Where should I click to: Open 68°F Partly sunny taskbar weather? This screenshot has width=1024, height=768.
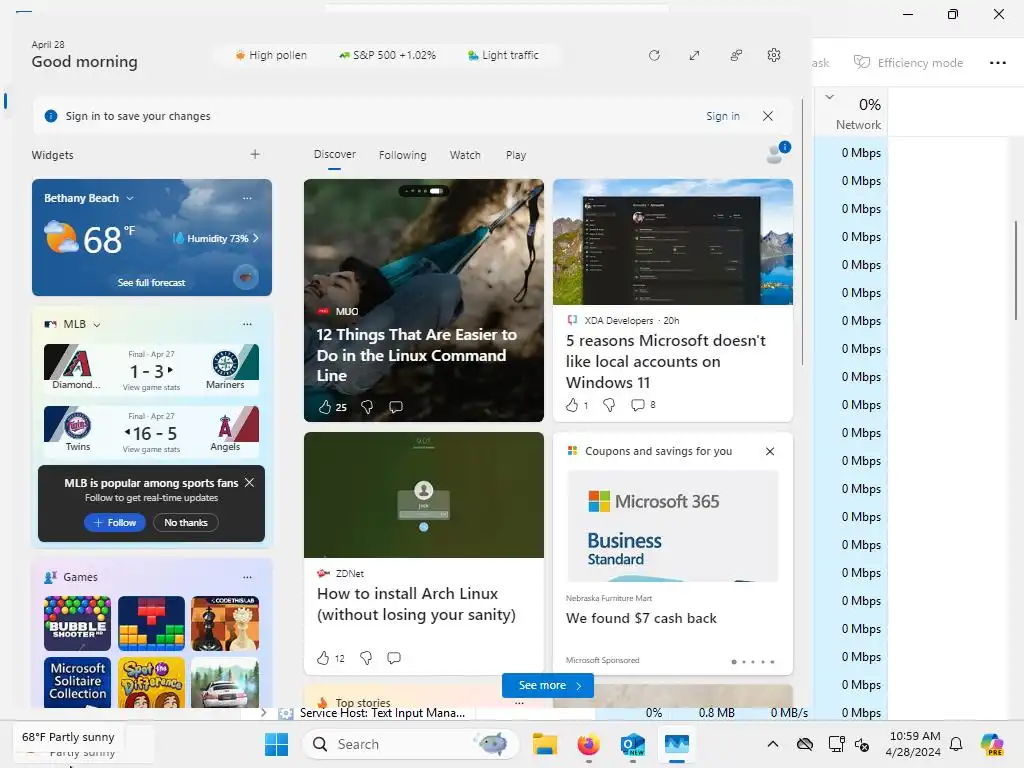pos(68,737)
